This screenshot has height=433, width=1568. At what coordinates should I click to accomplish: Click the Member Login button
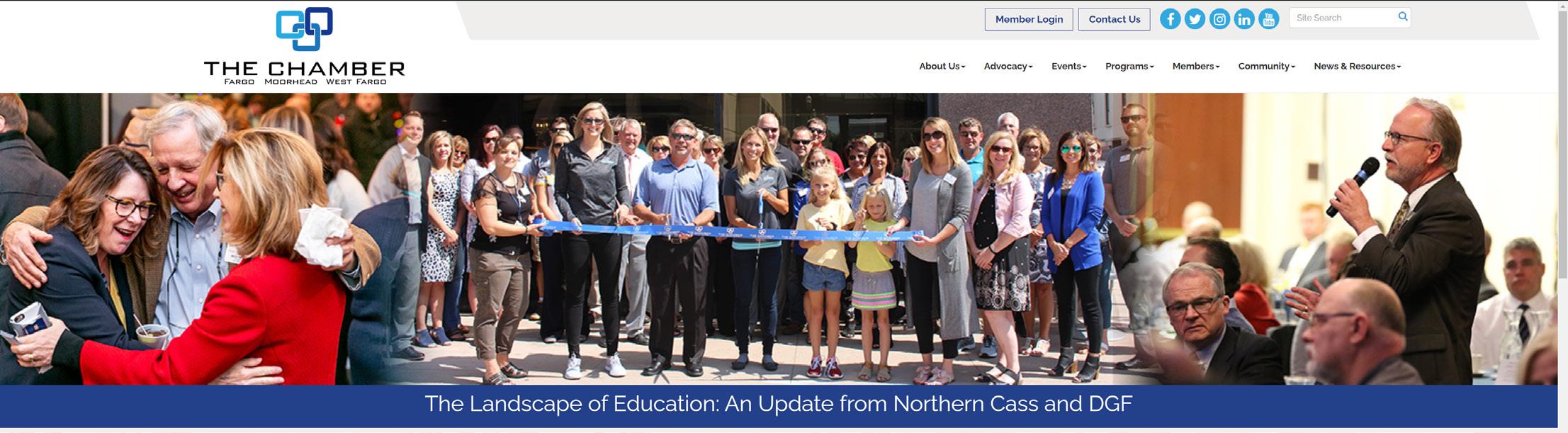coord(1029,19)
